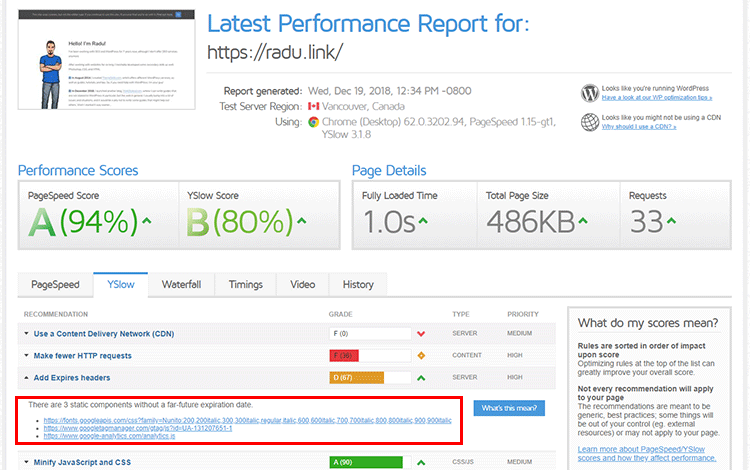Click green up arrow on Expires headers row
Viewport: 750px width, 470px height.
click(421, 378)
